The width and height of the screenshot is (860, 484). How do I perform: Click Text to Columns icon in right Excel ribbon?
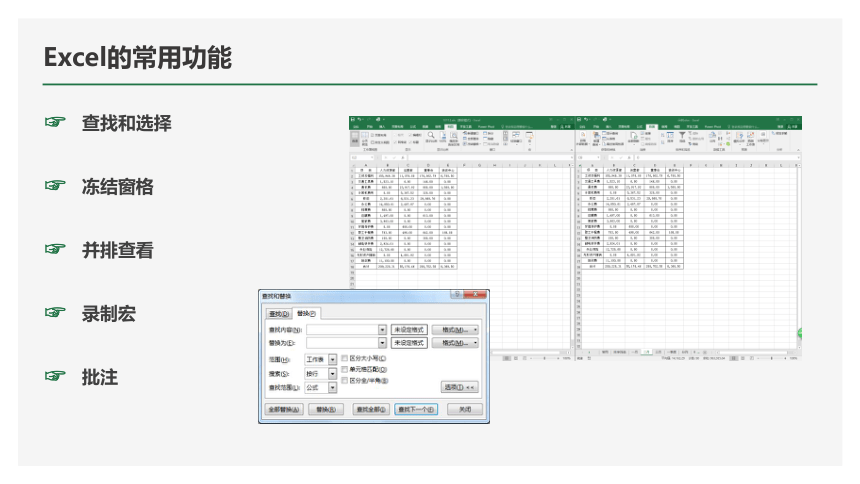point(712,136)
